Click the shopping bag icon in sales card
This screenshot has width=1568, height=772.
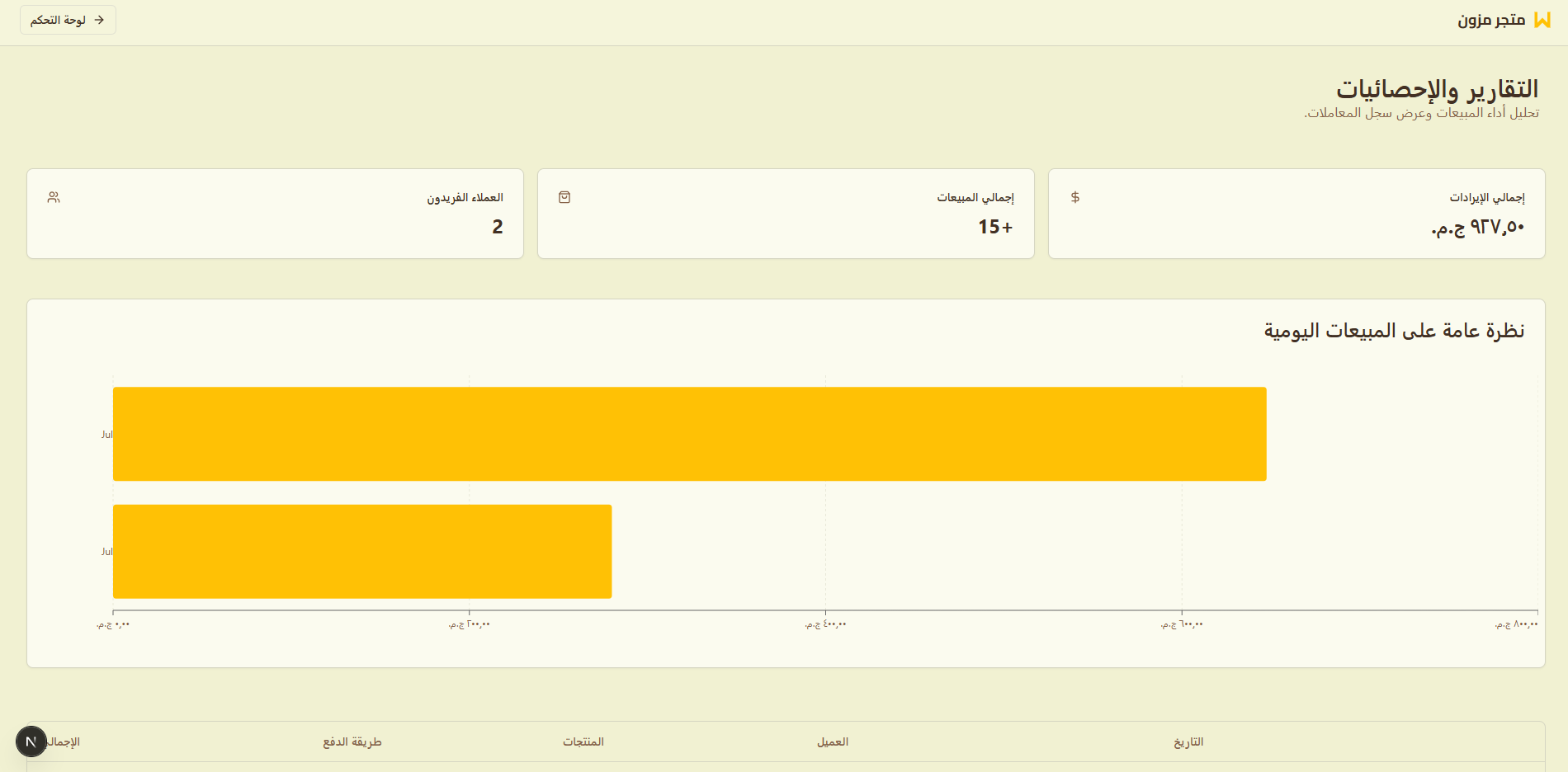(x=564, y=197)
